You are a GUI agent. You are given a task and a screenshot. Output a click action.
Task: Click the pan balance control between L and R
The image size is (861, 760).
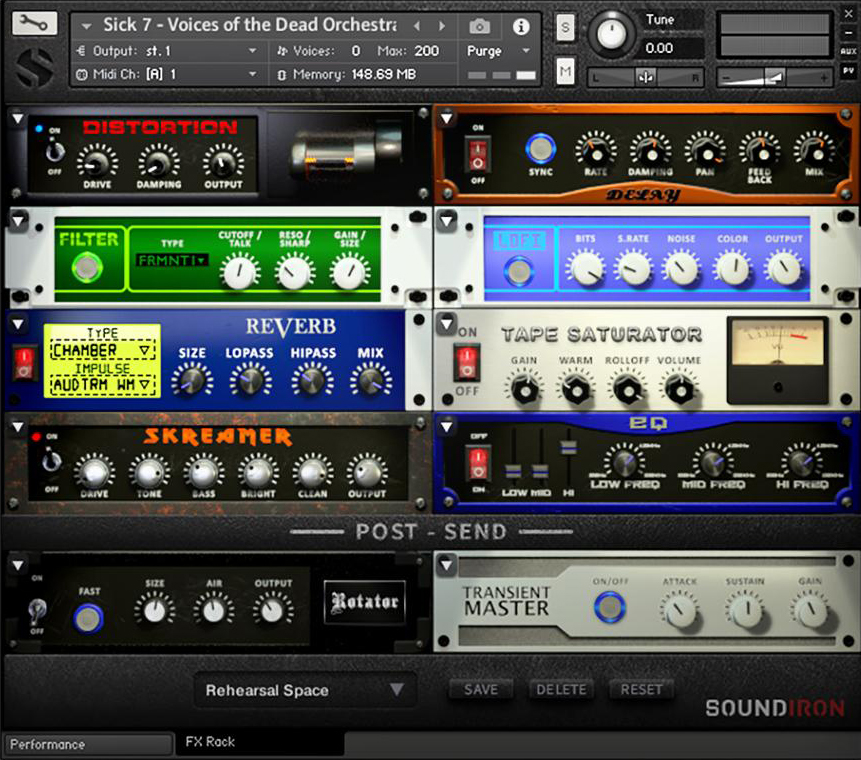click(x=645, y=76)
